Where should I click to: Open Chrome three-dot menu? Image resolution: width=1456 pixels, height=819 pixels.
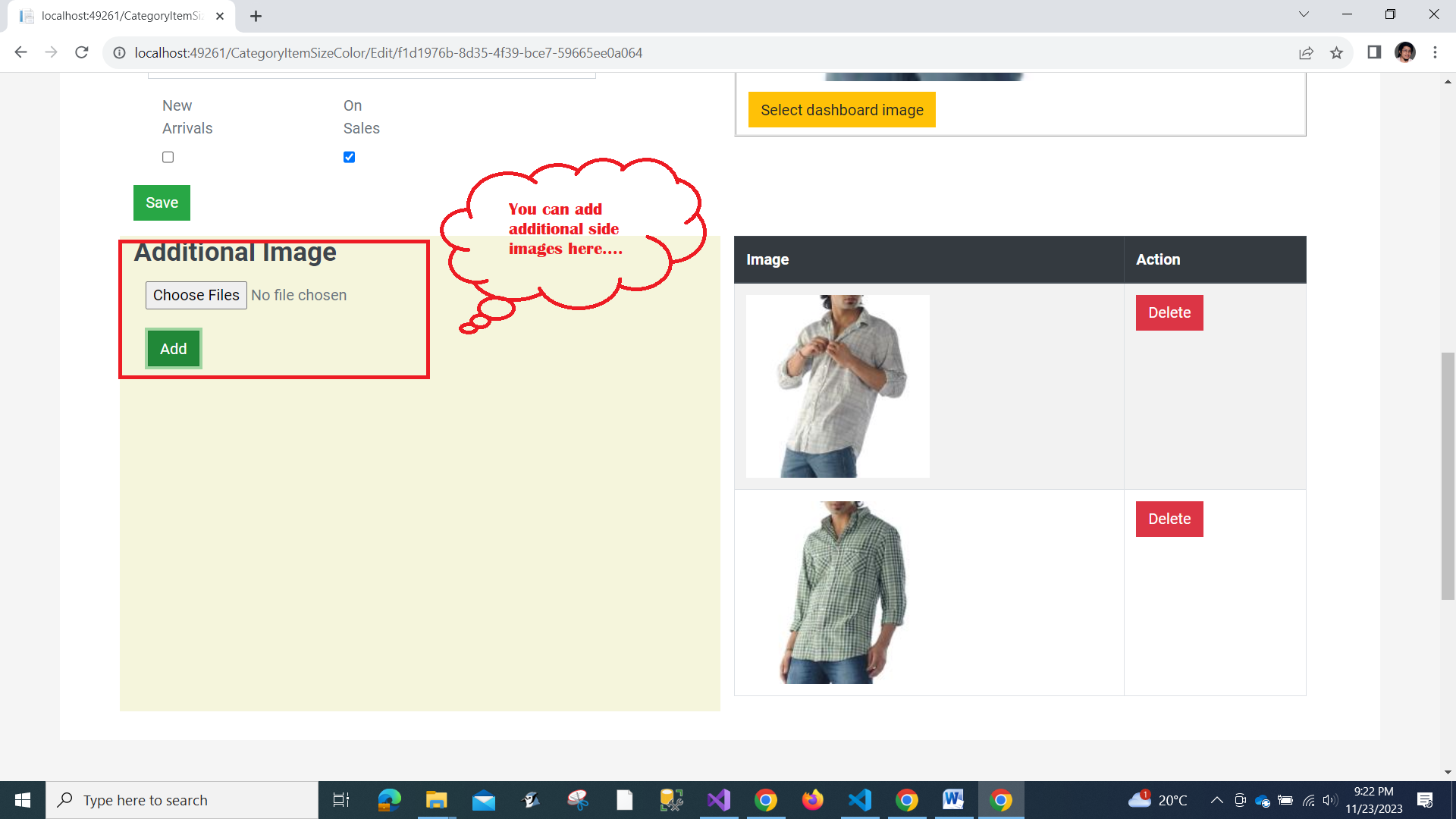pos(1435,52)
